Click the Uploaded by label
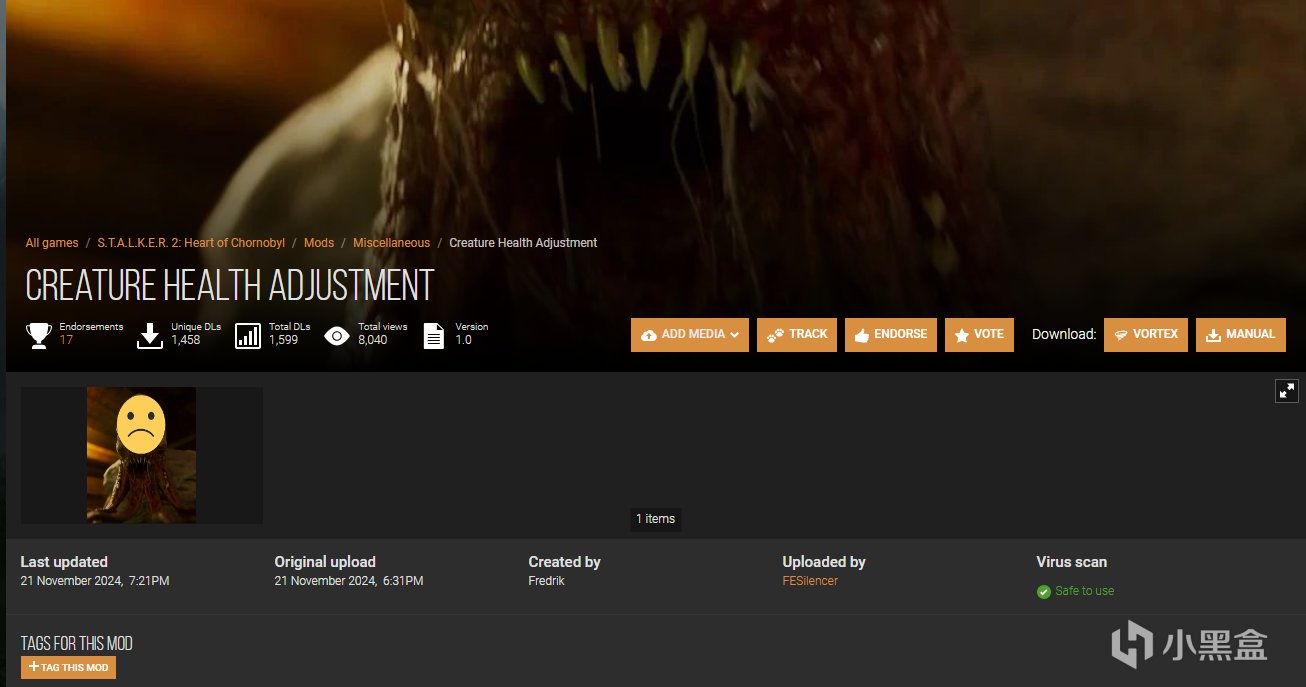 pos(824,562)
